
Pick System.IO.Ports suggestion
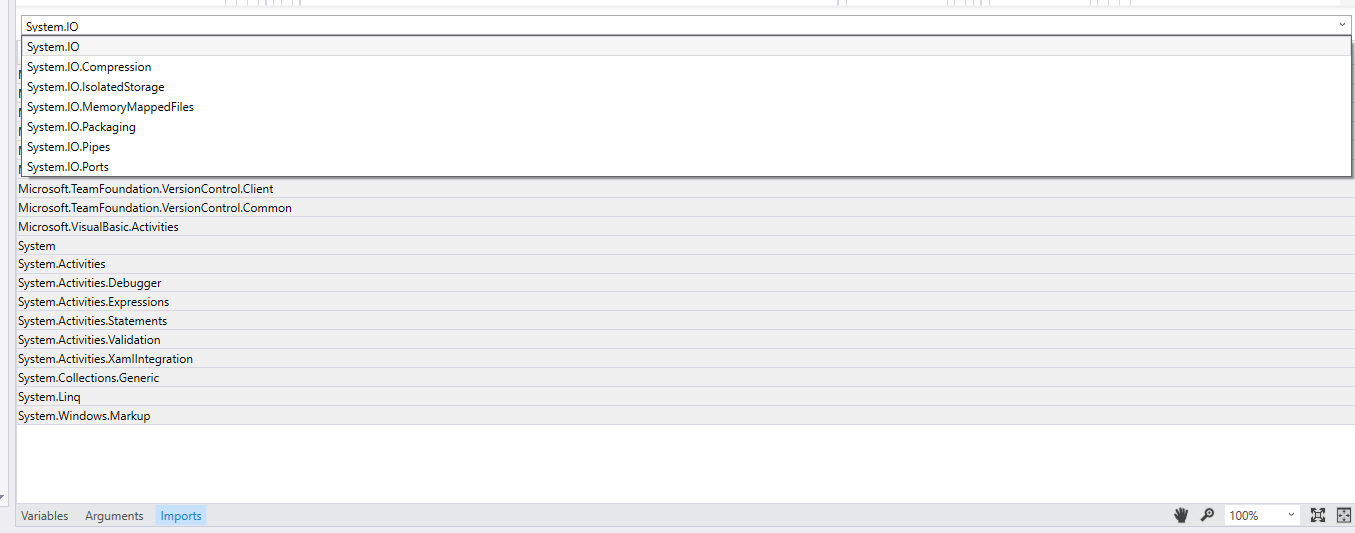point(686,167)
